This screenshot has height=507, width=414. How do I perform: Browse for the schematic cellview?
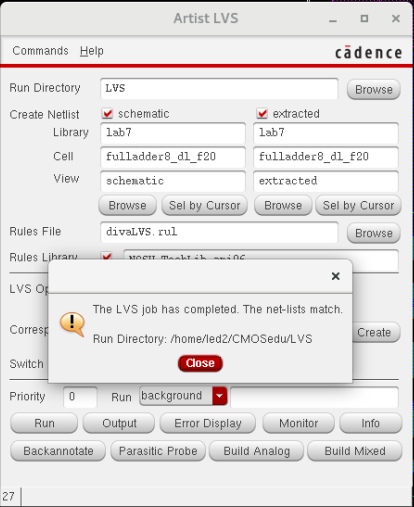click(127, 205)
